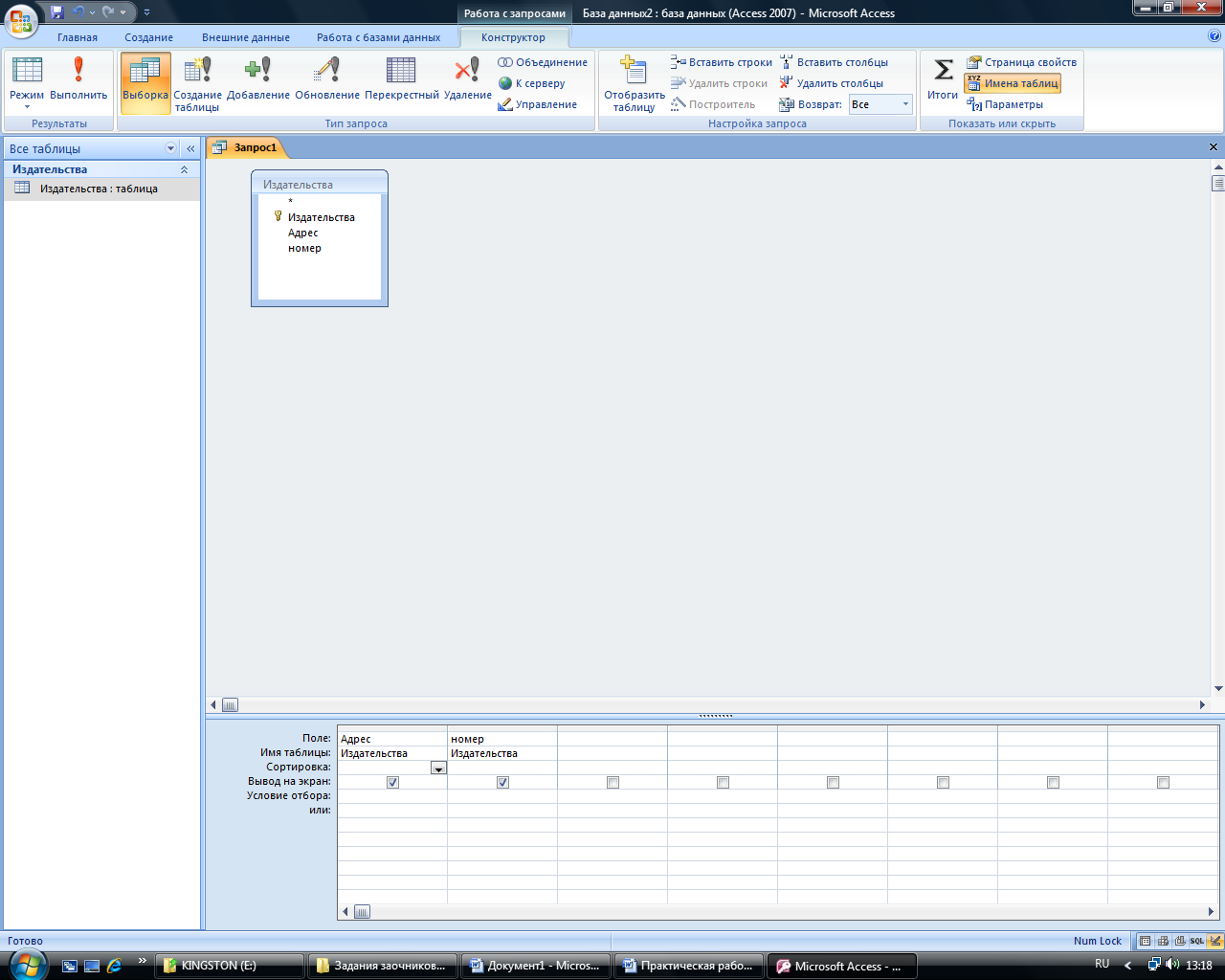This screenshot has height=980, width=1225.
Task: Uncheck Вывод на экран for Адрес
Action: pyautogui.click(x=392, y=782)
